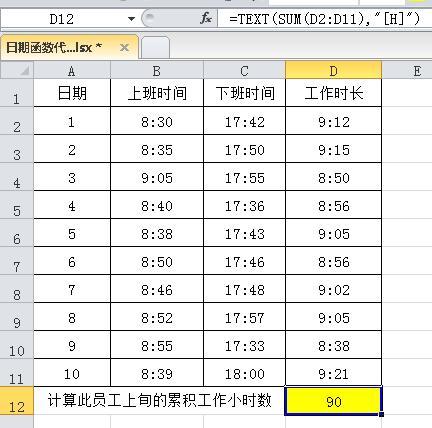432x428 pixels.
Task: Select row 7 header
Action: [17, 261]
